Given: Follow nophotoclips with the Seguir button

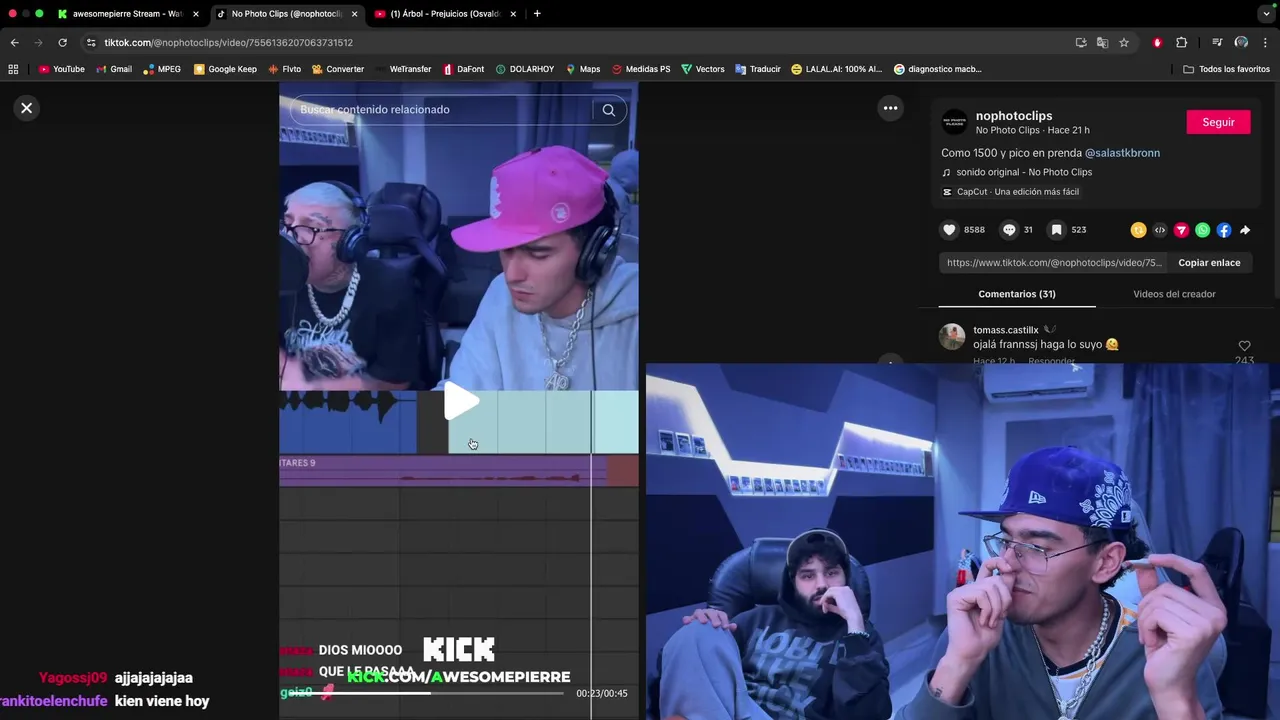Looking at the screenshot, I should pyautogui.click(x=1218, y=122).
